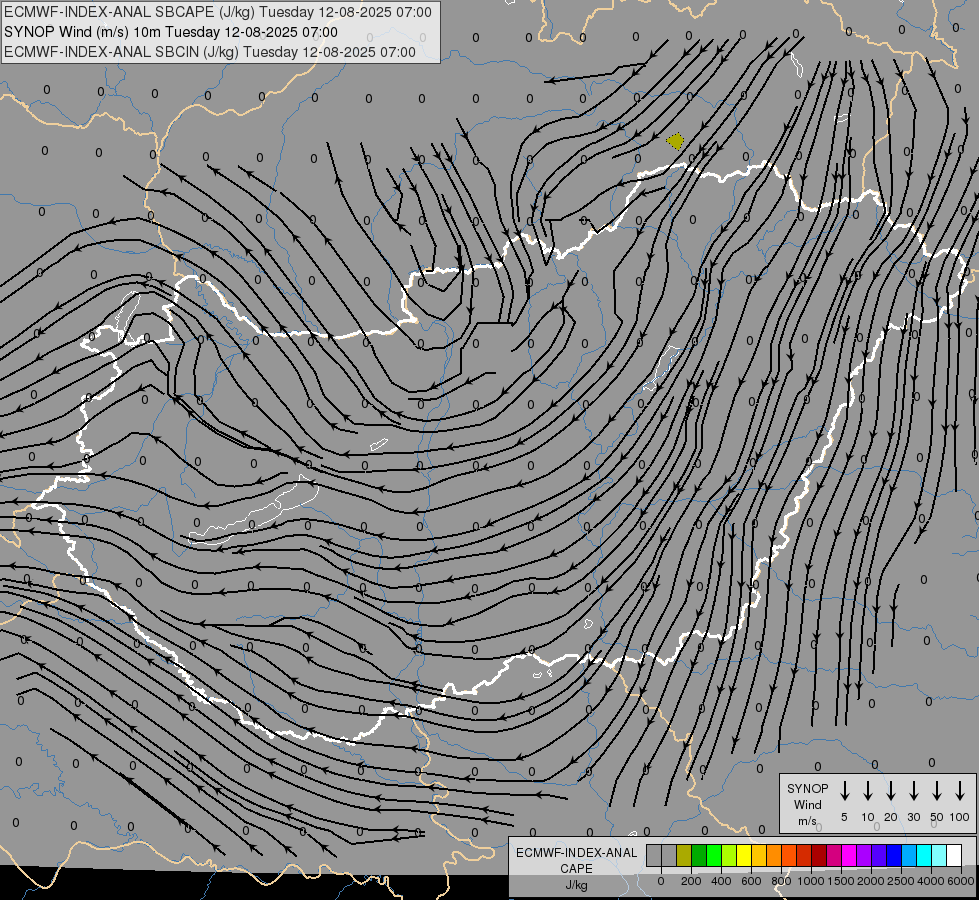Click the 2000 tick label on the CAPE scale
The height and width of the screenshot is (900, 979).
point(871,881)
